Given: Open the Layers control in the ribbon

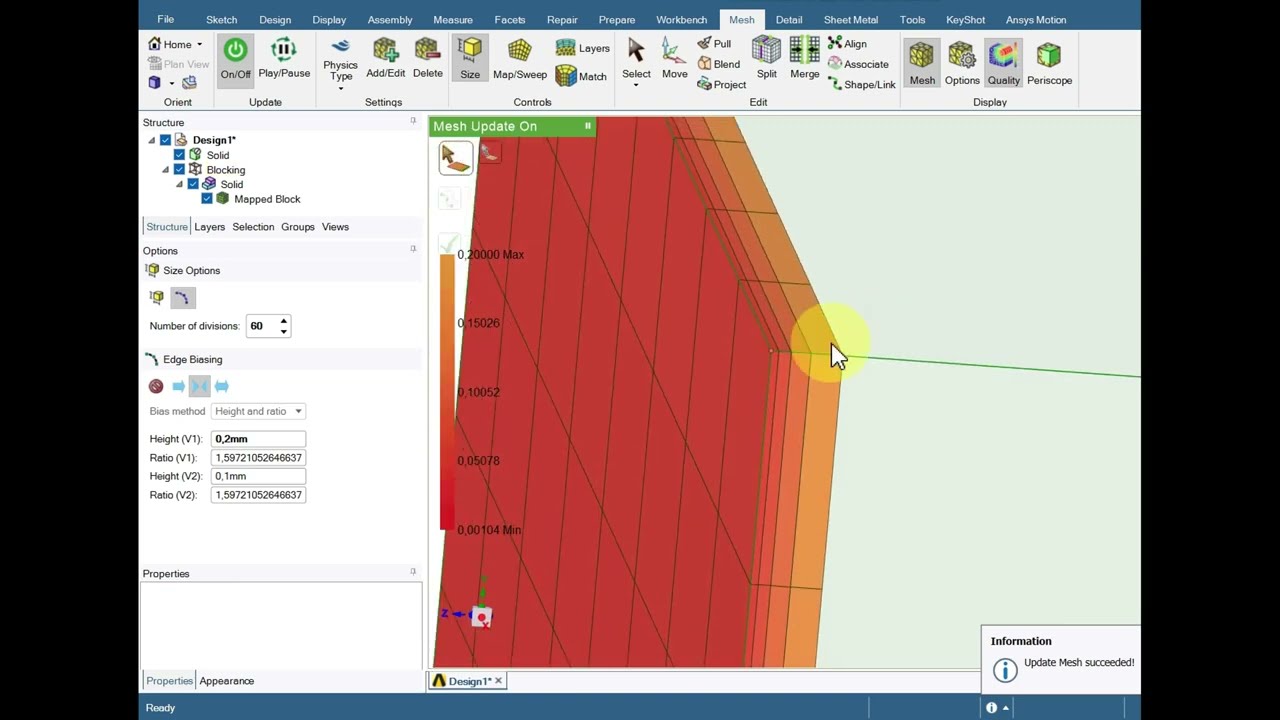Looking at the screenshot, I should 582,48.
